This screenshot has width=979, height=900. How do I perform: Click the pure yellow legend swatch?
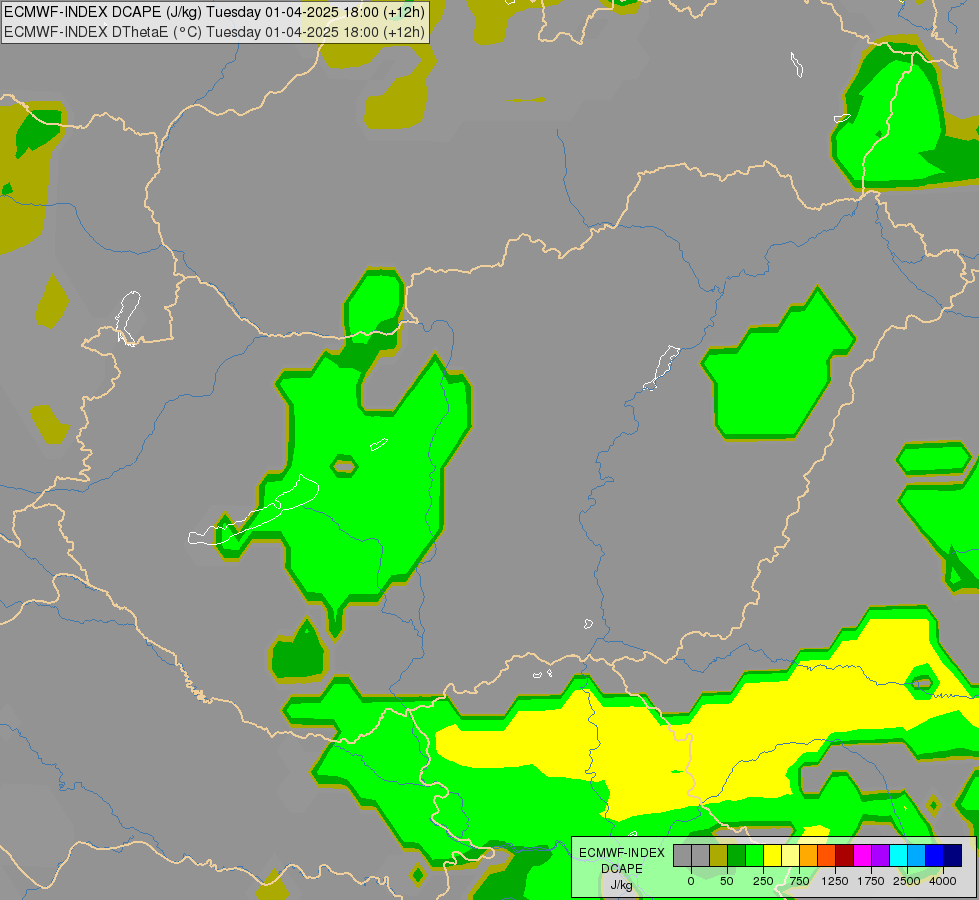tap(772, 856)
